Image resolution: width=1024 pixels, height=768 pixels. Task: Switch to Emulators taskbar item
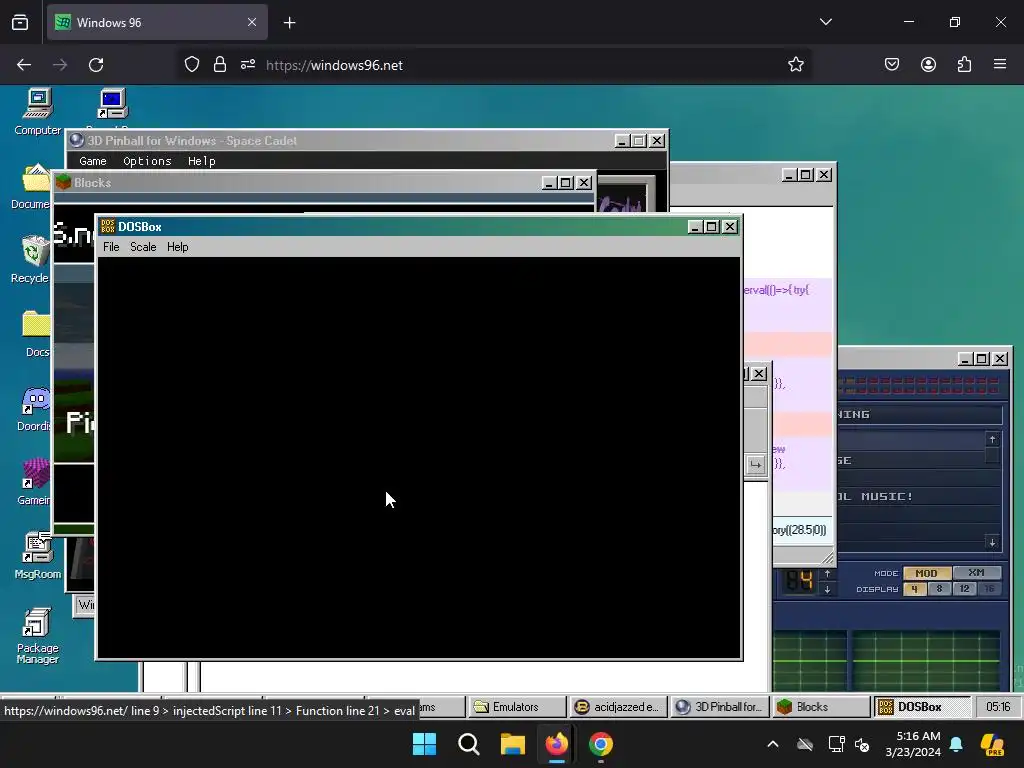515,707
